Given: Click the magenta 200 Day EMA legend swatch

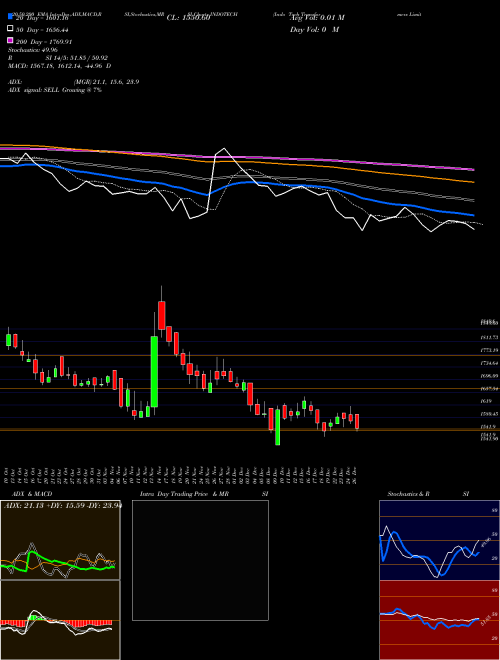Looking at the screenshot, I should click(x=10, y=40).
